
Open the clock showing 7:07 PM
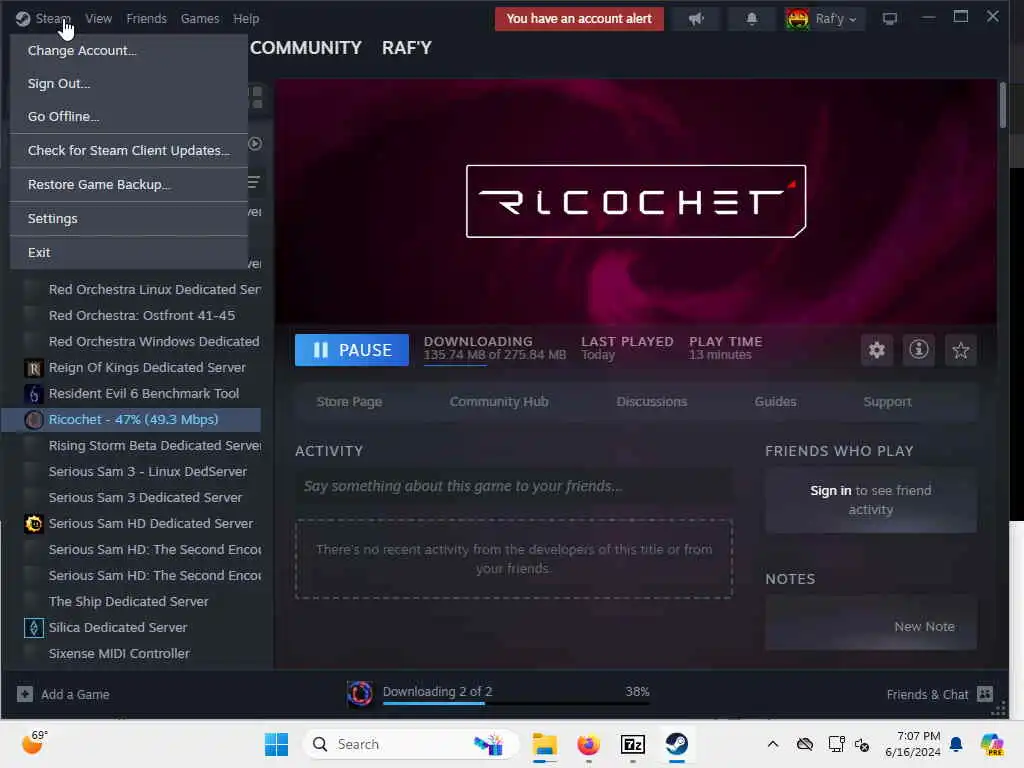(x=912, y=744)
